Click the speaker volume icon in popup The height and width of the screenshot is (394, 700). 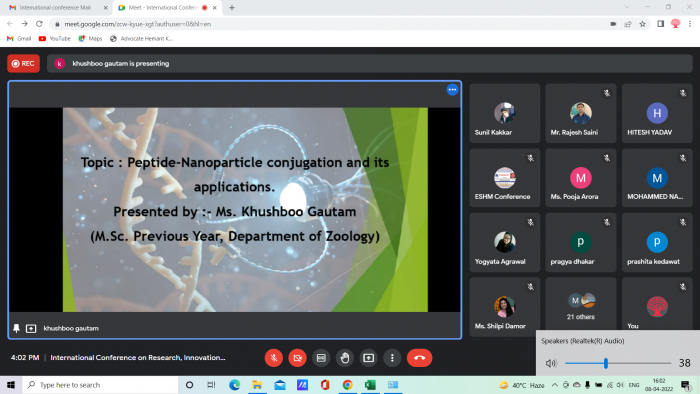(551, 363)
